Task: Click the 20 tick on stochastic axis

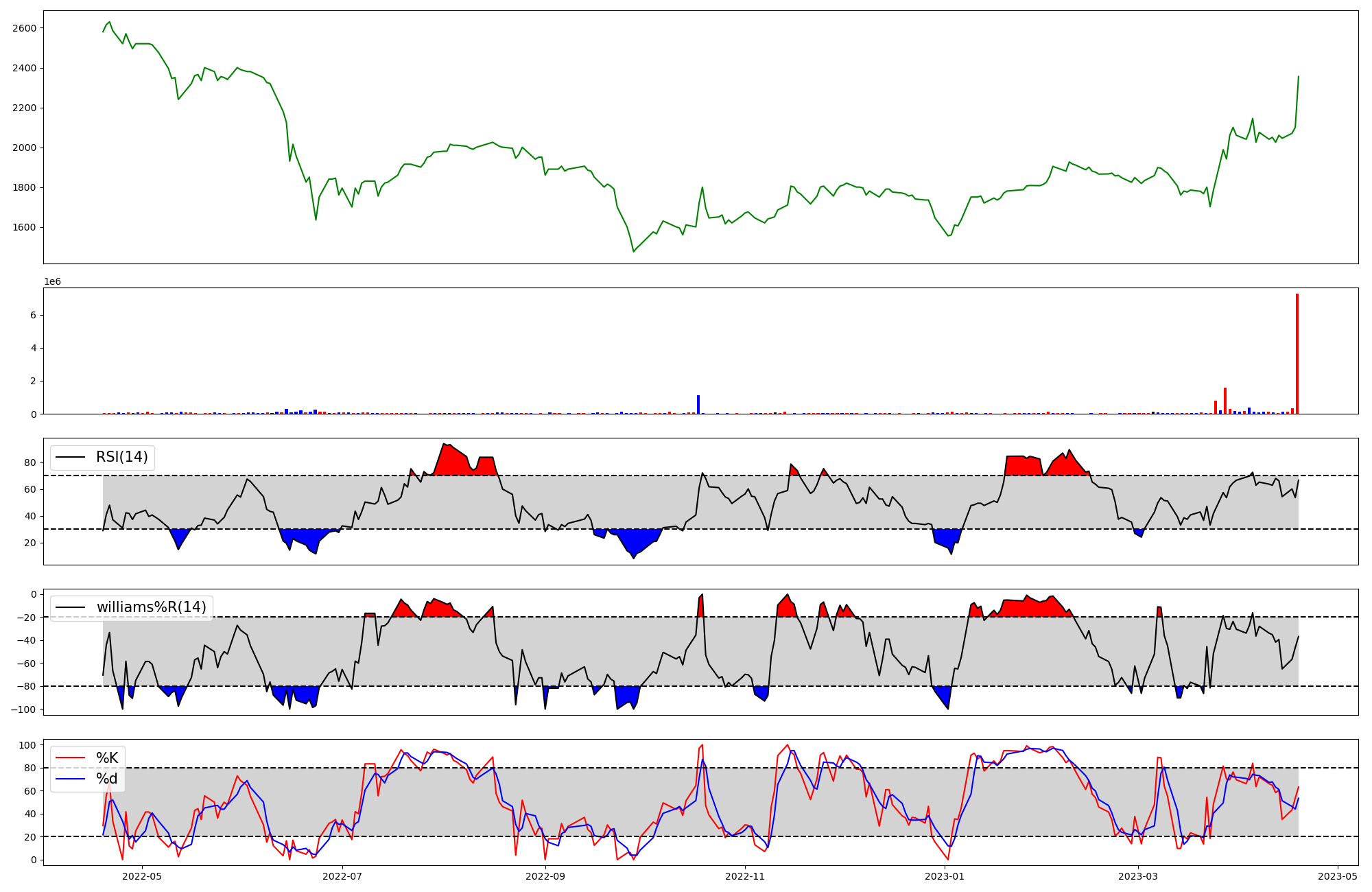Action: (x=30, y=837)
